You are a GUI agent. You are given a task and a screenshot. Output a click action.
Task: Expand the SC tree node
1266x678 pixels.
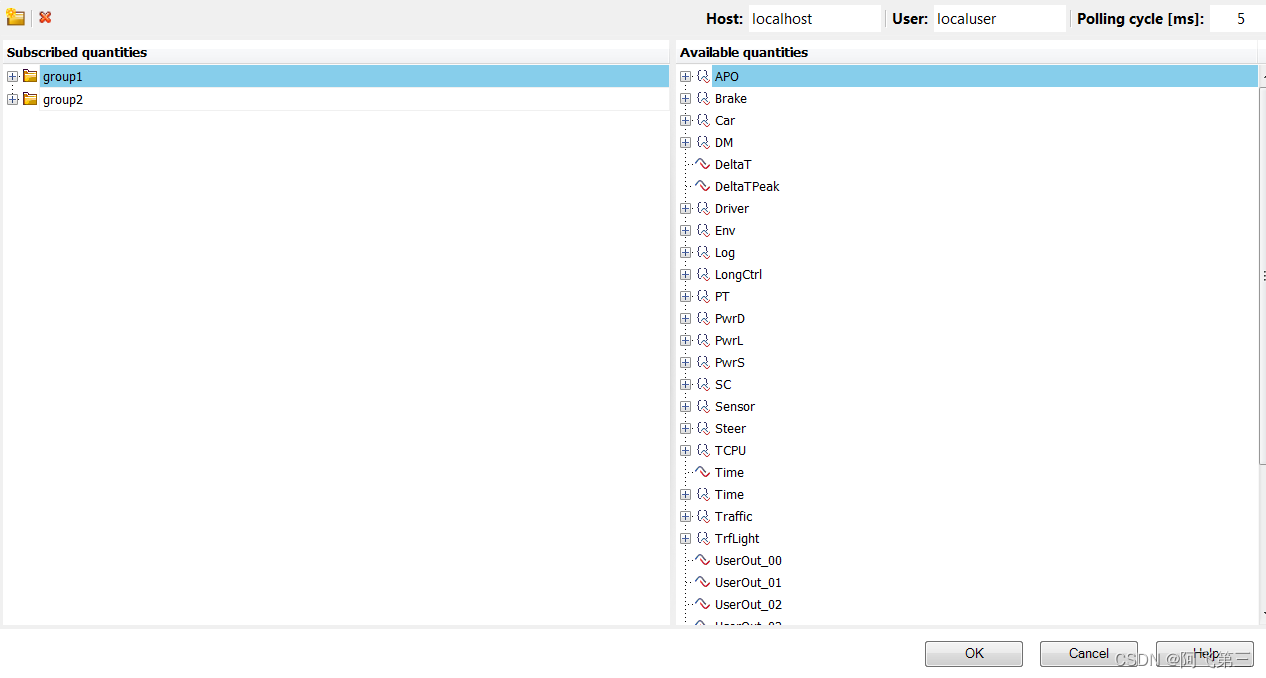686,385
